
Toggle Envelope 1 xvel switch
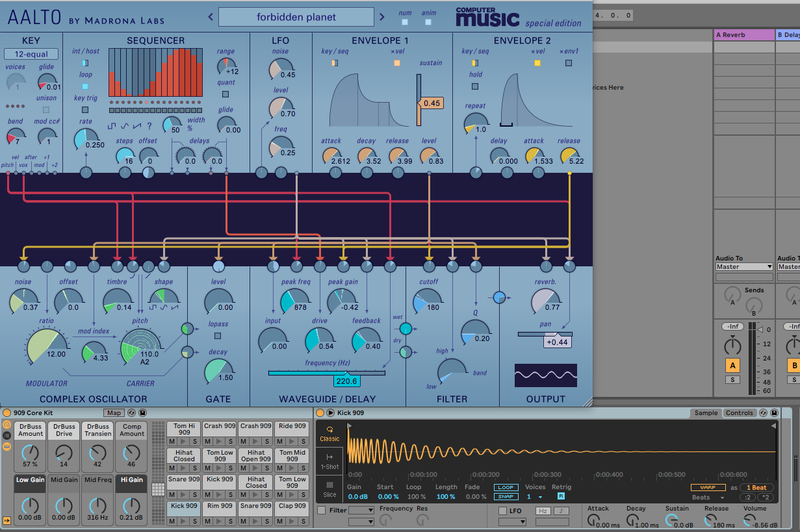(x=397, y=63)
